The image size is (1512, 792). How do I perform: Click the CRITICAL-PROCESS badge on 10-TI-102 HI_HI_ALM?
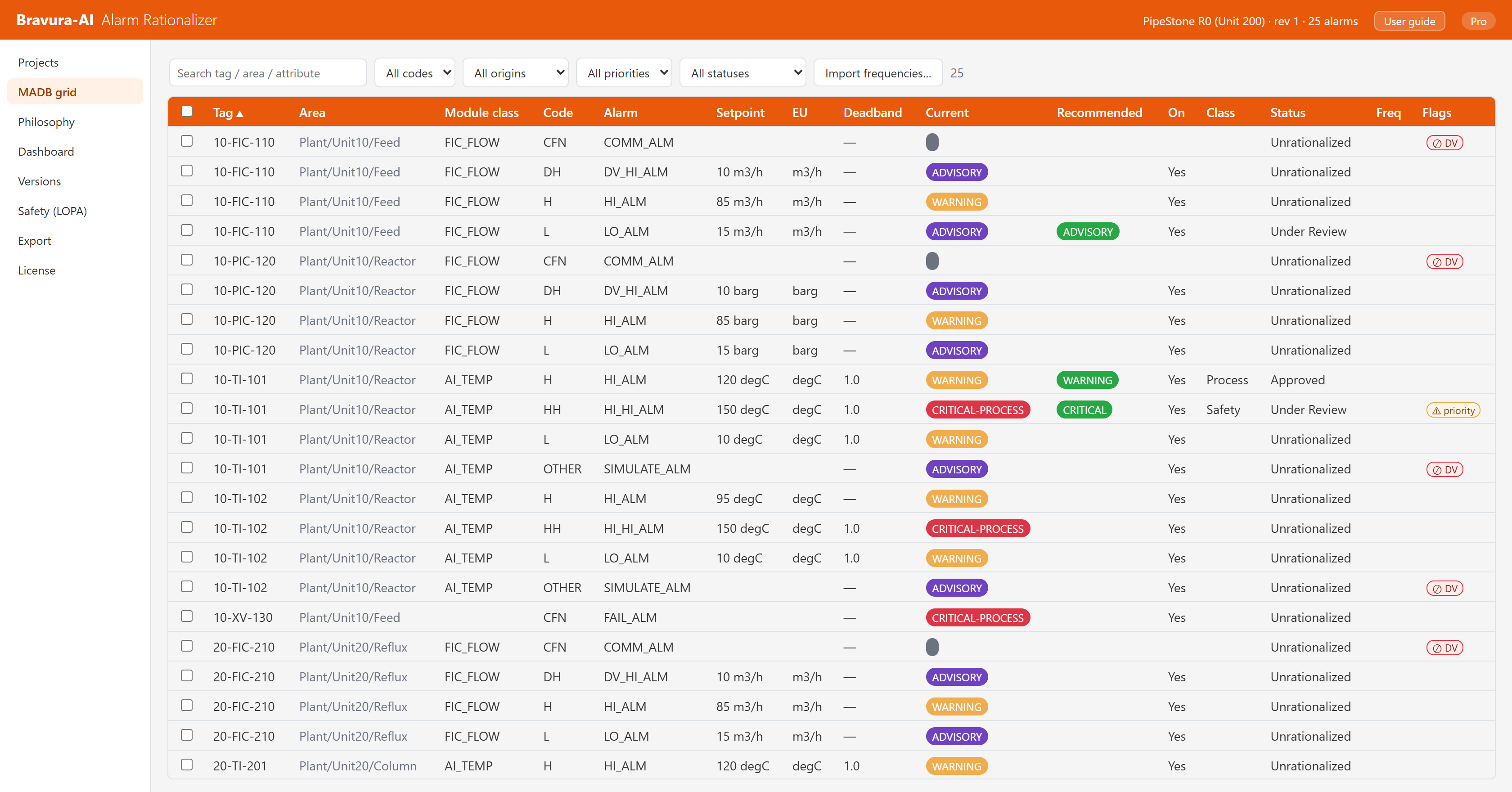pos(977,528)
